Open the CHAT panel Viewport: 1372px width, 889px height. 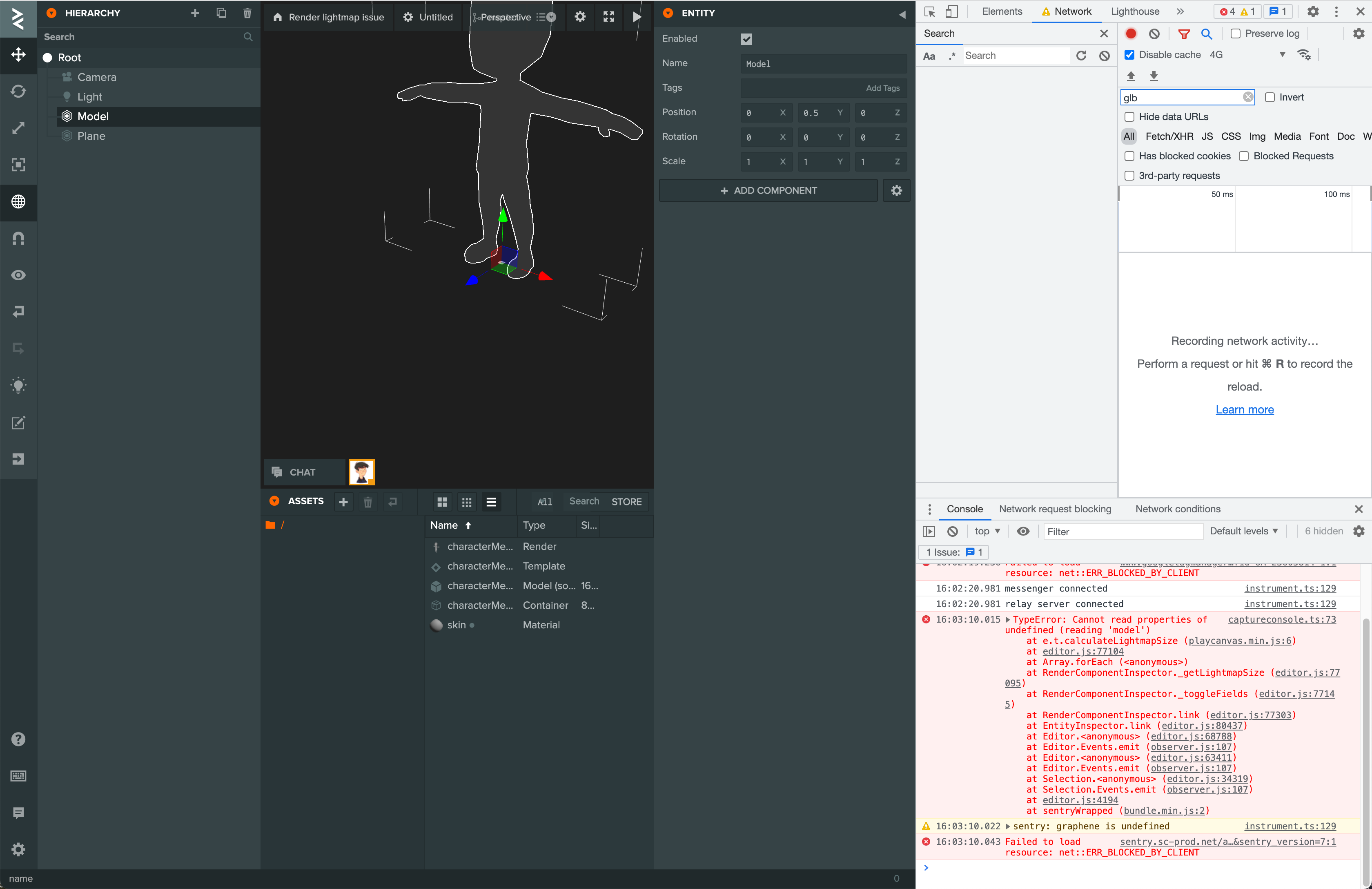(x=304, y=472)
